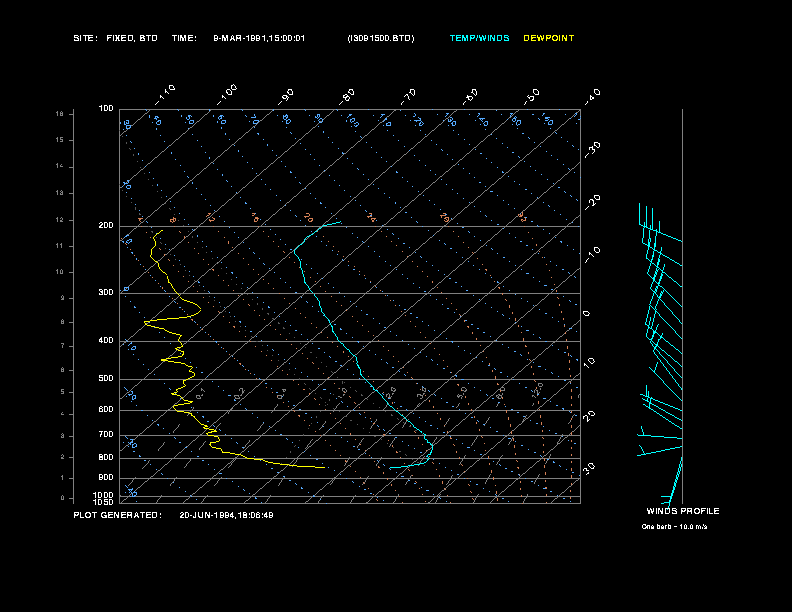Click the "TIME:" header label
The image size is (792, 612).
pos(184,38)
